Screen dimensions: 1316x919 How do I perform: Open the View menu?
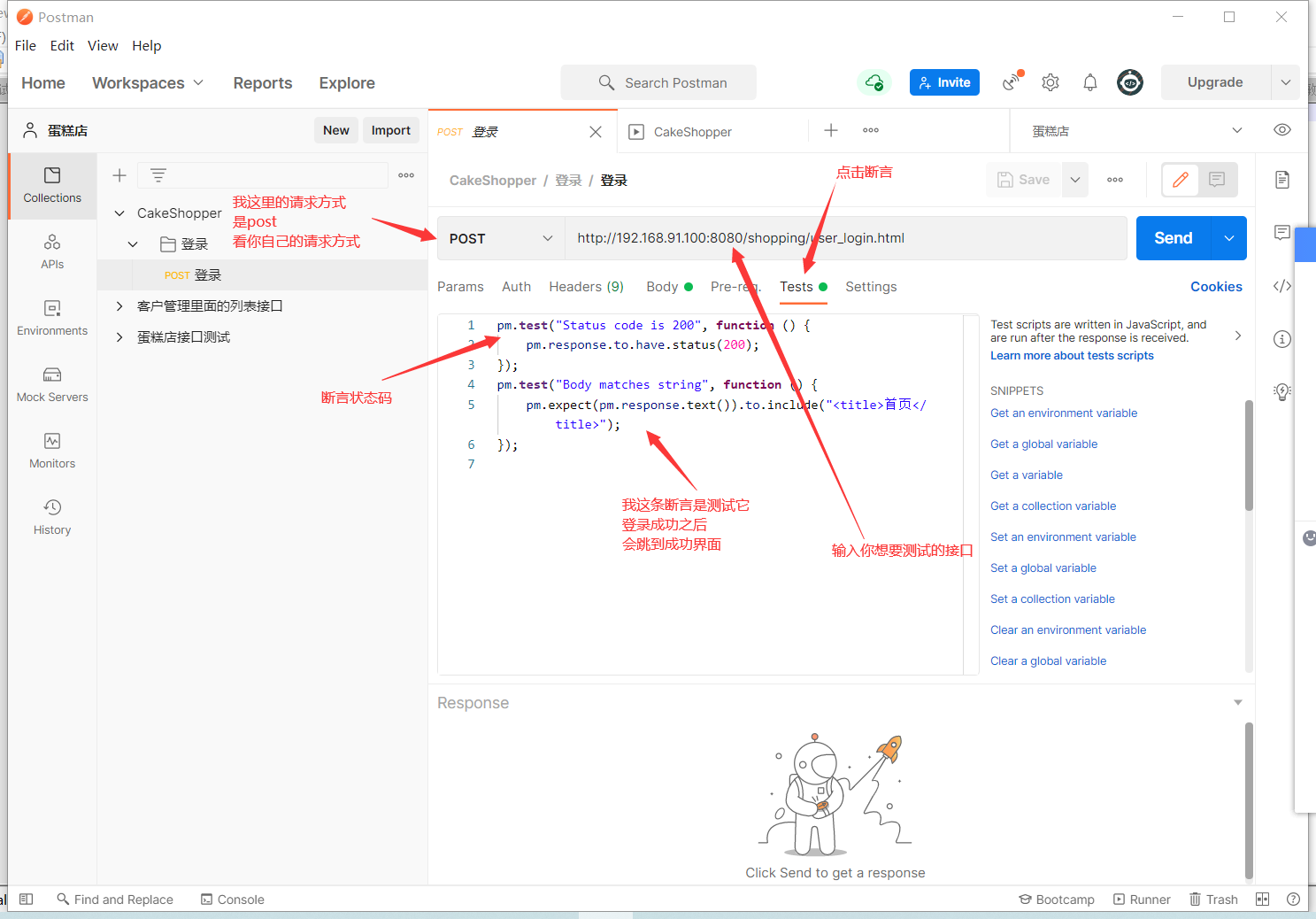[103, 45]
